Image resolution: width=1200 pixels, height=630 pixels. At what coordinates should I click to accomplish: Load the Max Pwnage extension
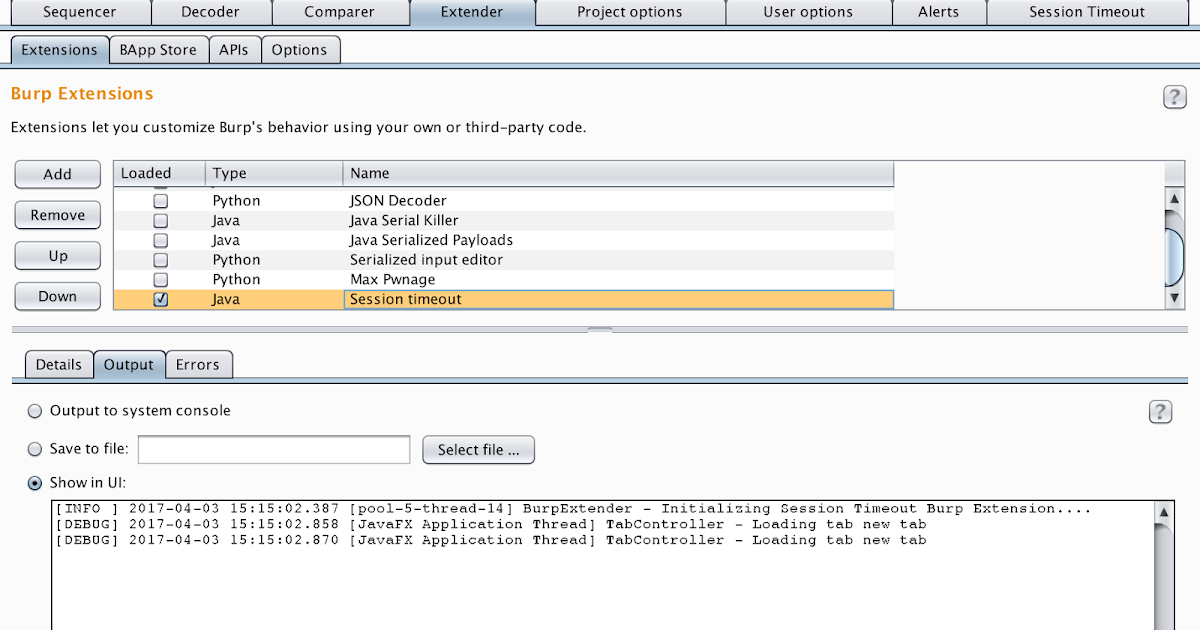pyautogui.click(x=160, y=279)
